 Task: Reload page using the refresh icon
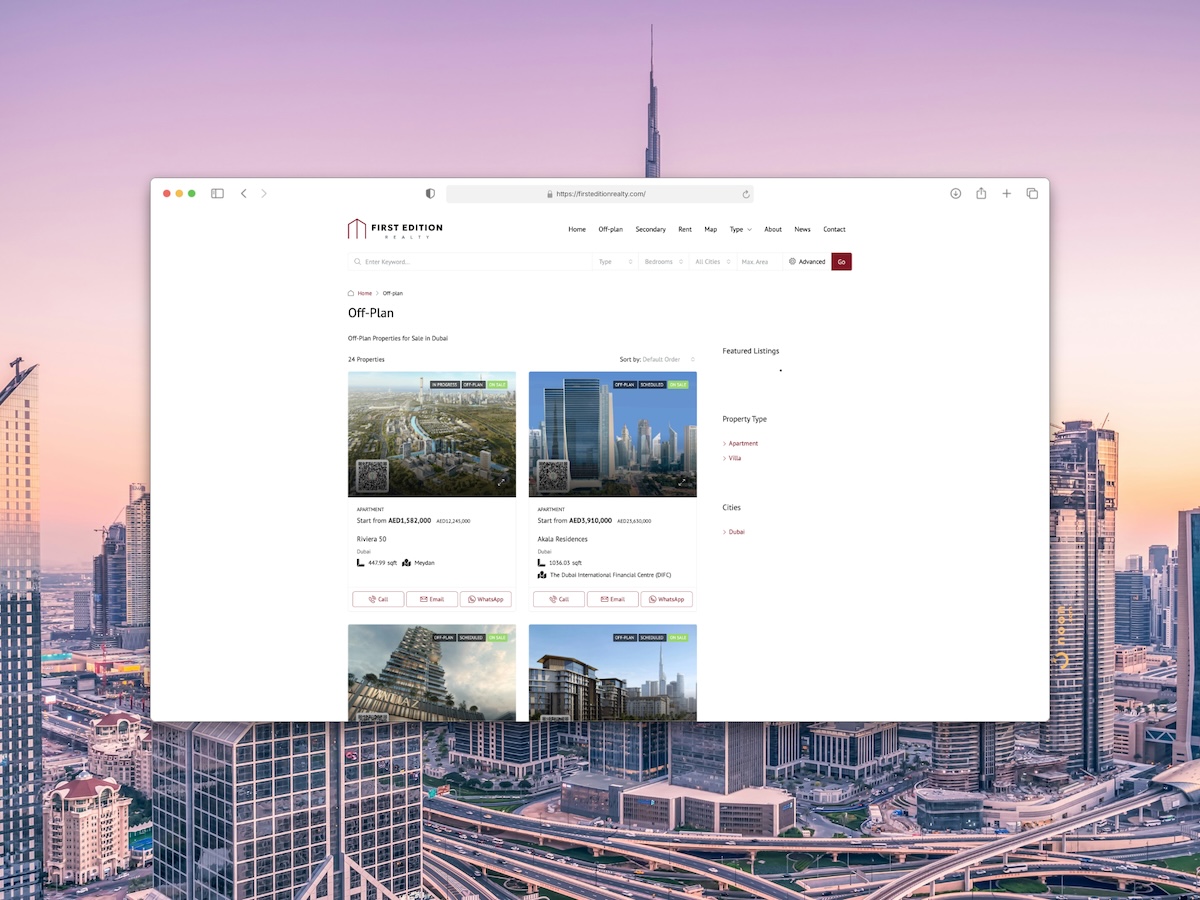coord(746,194)
